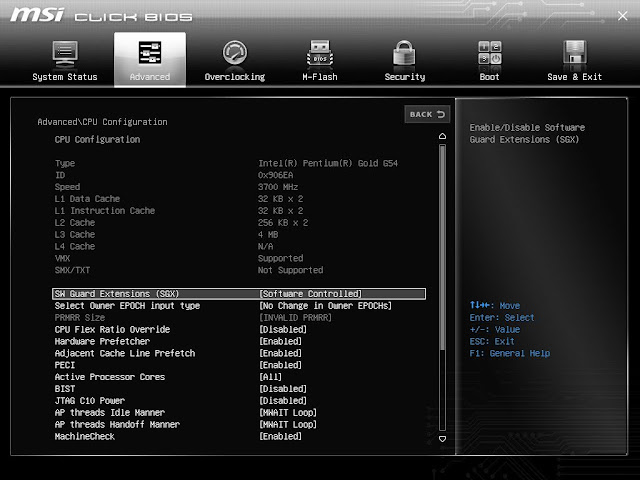
Task: Select Adjacent Cache Line Prefetch option
Action: tap(125, 353)
